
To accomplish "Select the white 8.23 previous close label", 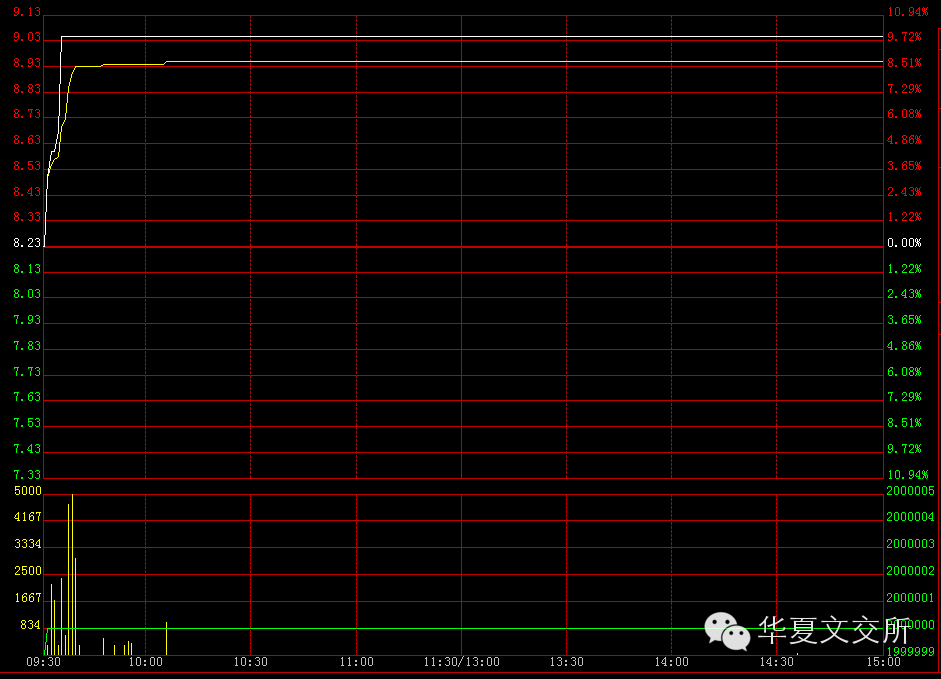I will [x=27, y=243].
